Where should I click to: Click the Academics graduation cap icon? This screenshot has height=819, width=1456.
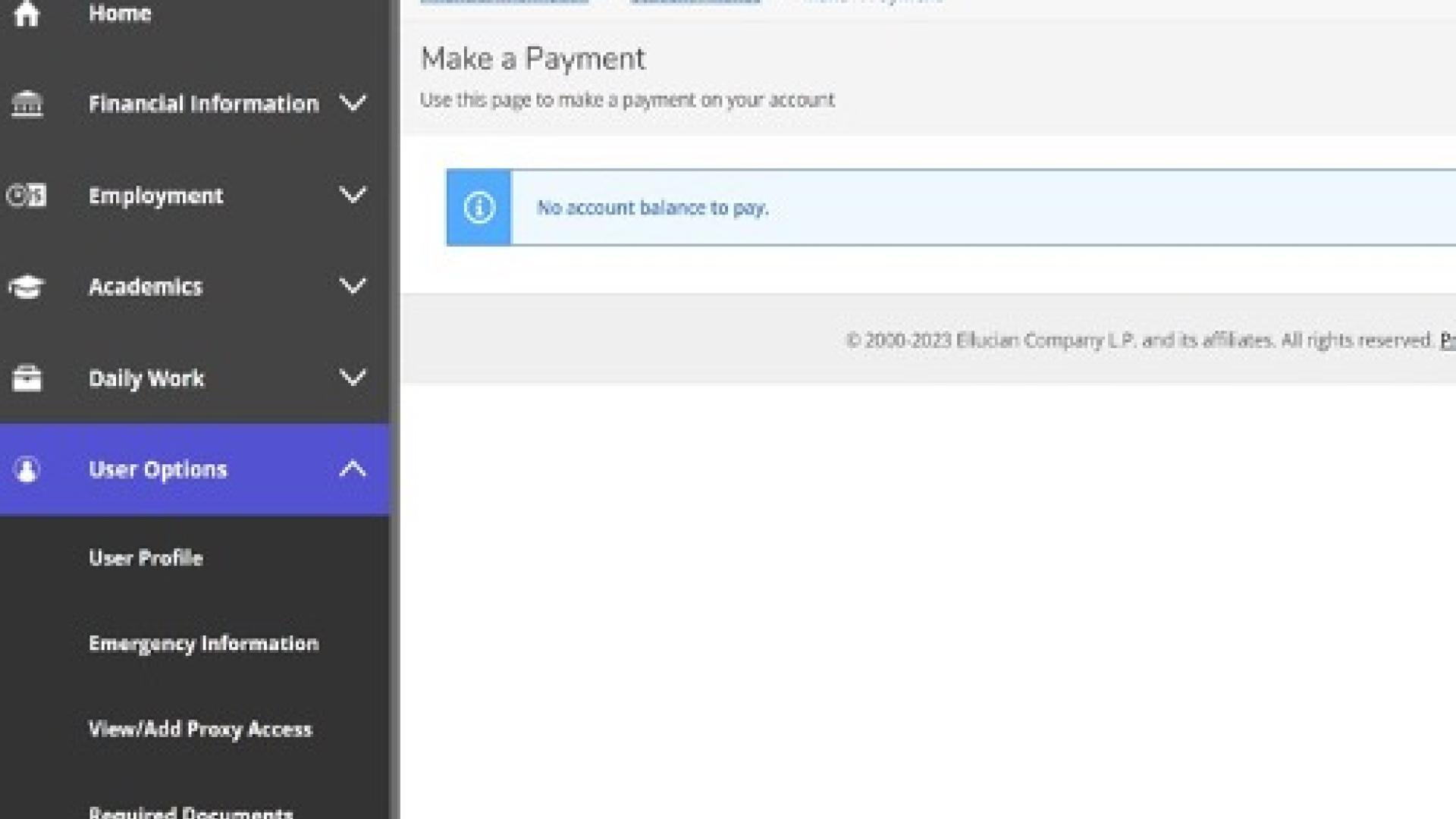tap(27, 287)
